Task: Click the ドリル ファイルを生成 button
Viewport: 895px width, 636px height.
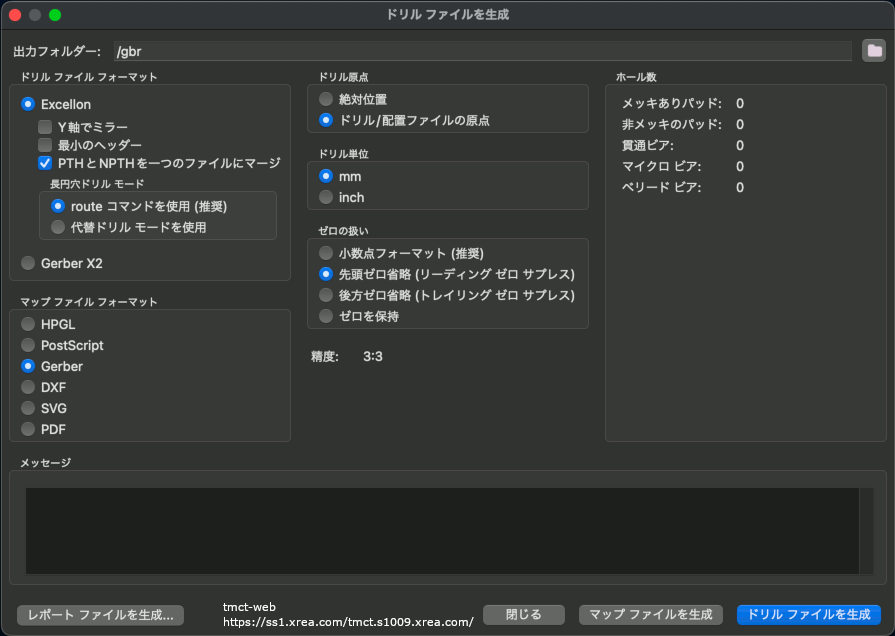Action: [x=809, y=615]
